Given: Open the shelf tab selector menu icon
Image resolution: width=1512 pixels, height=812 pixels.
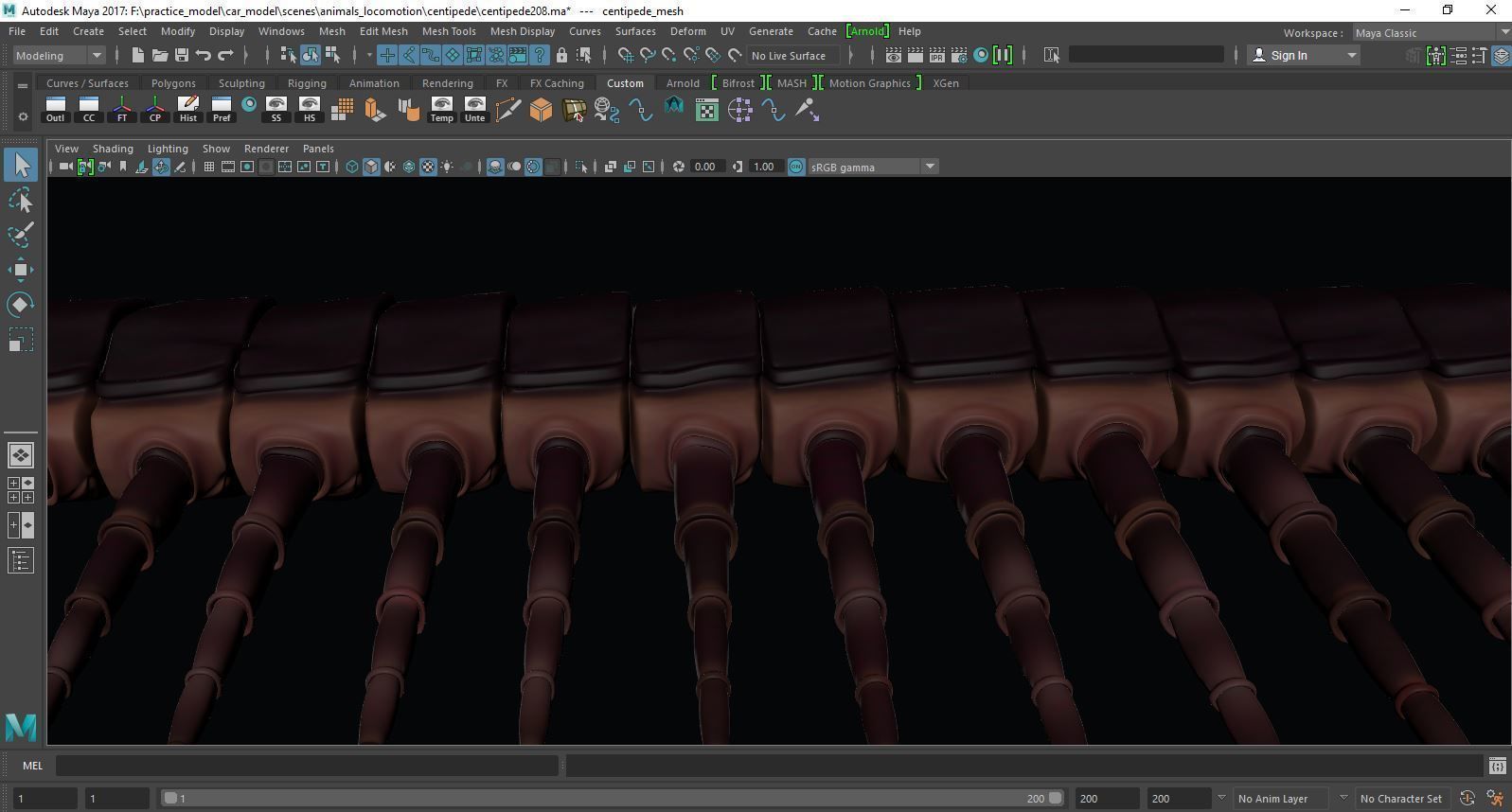Looking at the screenshot, I should tap(23, 85).
